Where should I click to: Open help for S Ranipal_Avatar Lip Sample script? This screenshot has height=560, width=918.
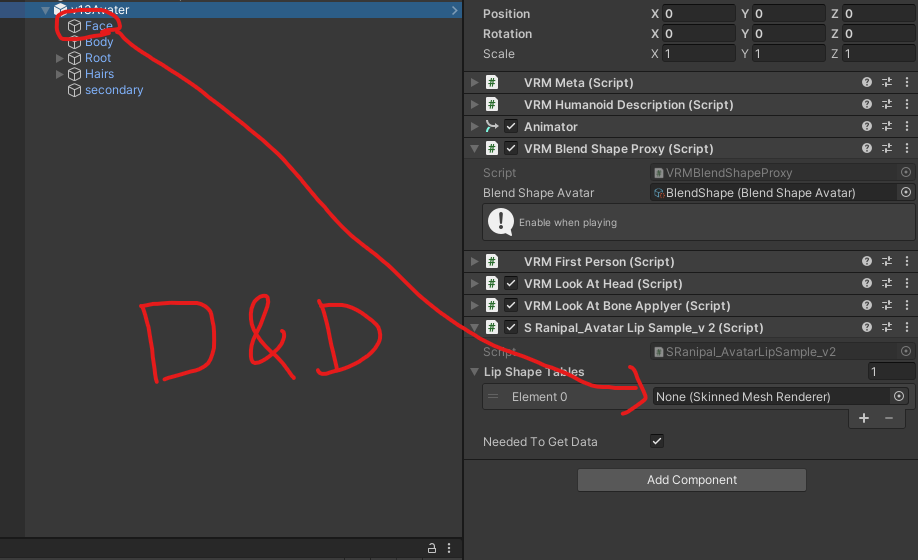(867, 328)
